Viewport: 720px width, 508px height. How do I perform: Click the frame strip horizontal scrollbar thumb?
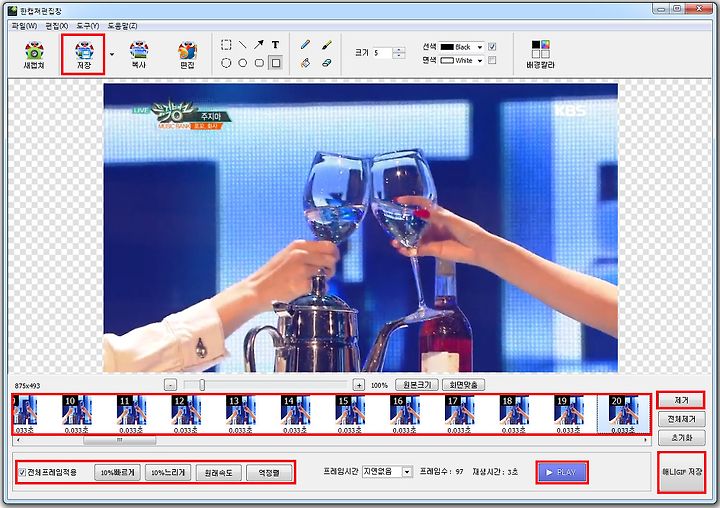pos(119,440)
